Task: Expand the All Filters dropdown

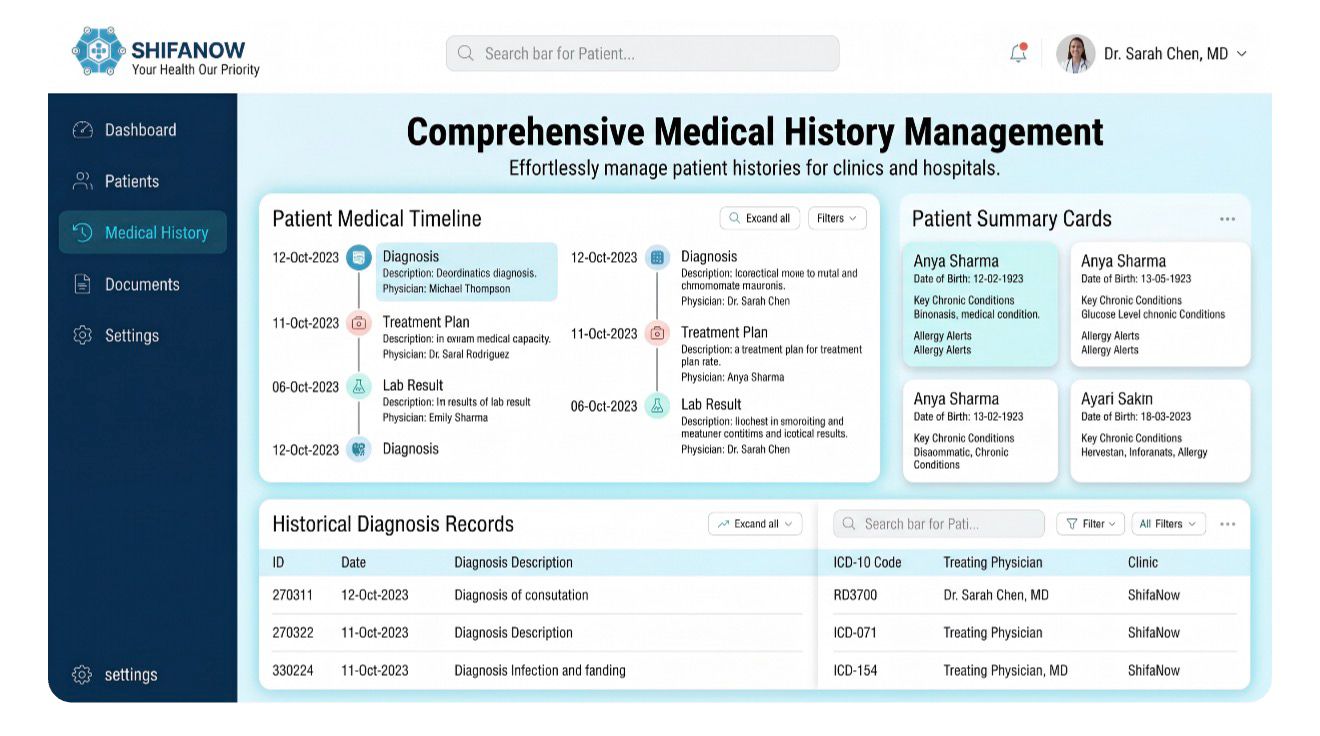Action: 1168,524
